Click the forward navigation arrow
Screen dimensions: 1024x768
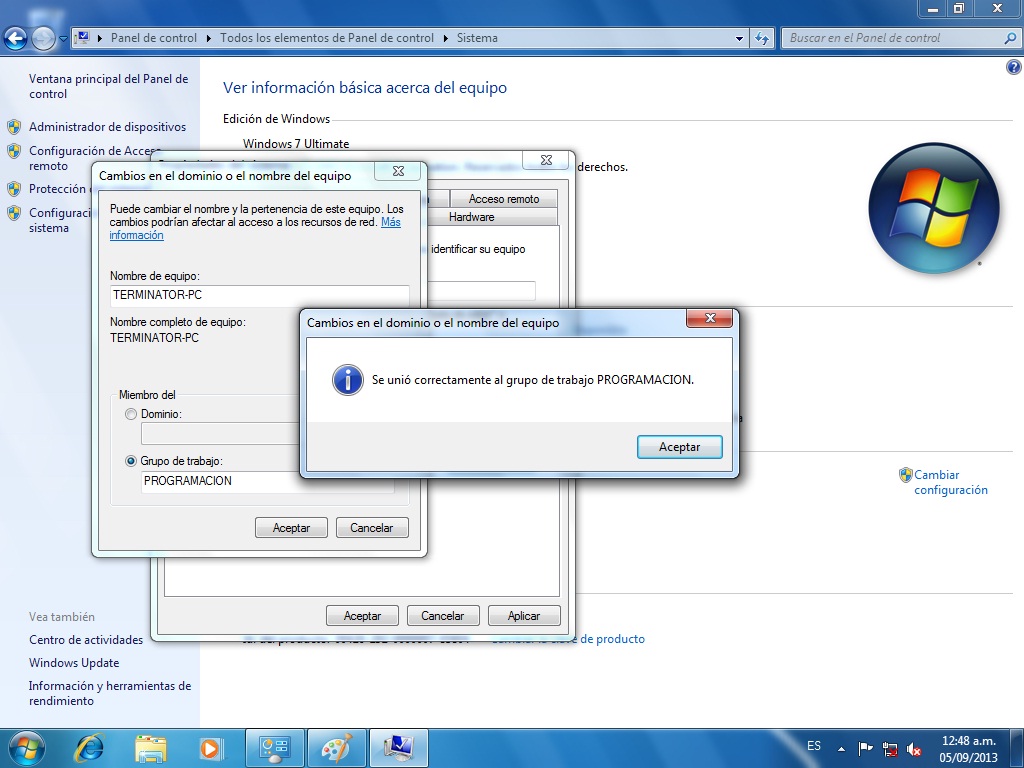pyautogui.click(x=43, y=39)
